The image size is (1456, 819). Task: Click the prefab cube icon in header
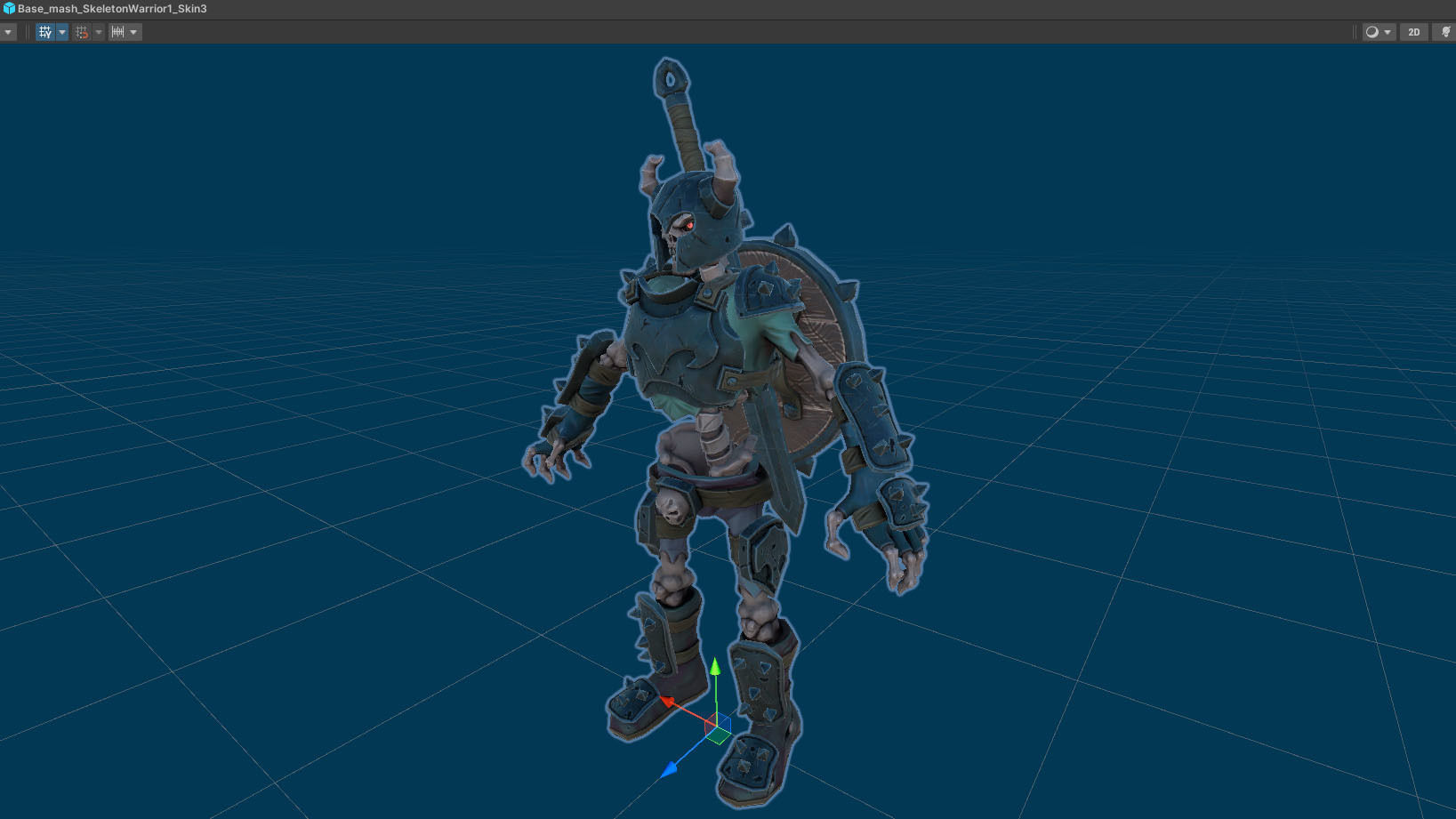coord(9,8)
